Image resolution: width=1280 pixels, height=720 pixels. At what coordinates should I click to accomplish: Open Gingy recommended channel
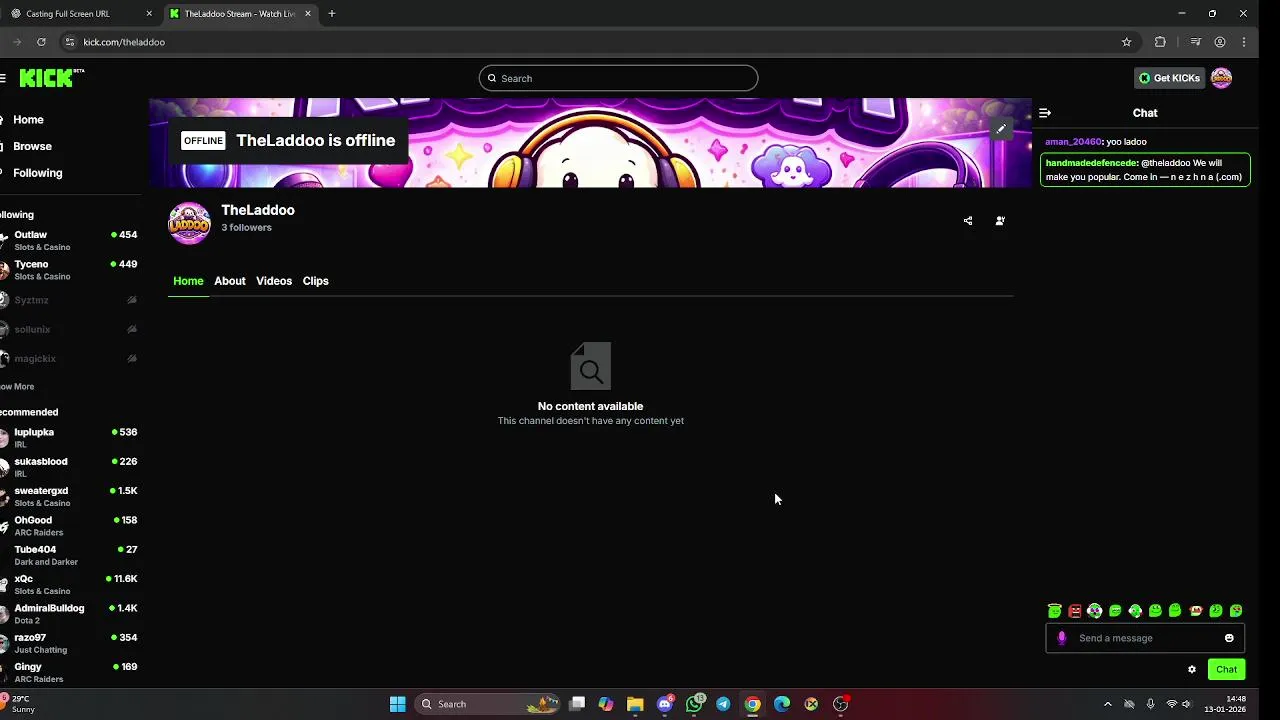tap(69, 672)
